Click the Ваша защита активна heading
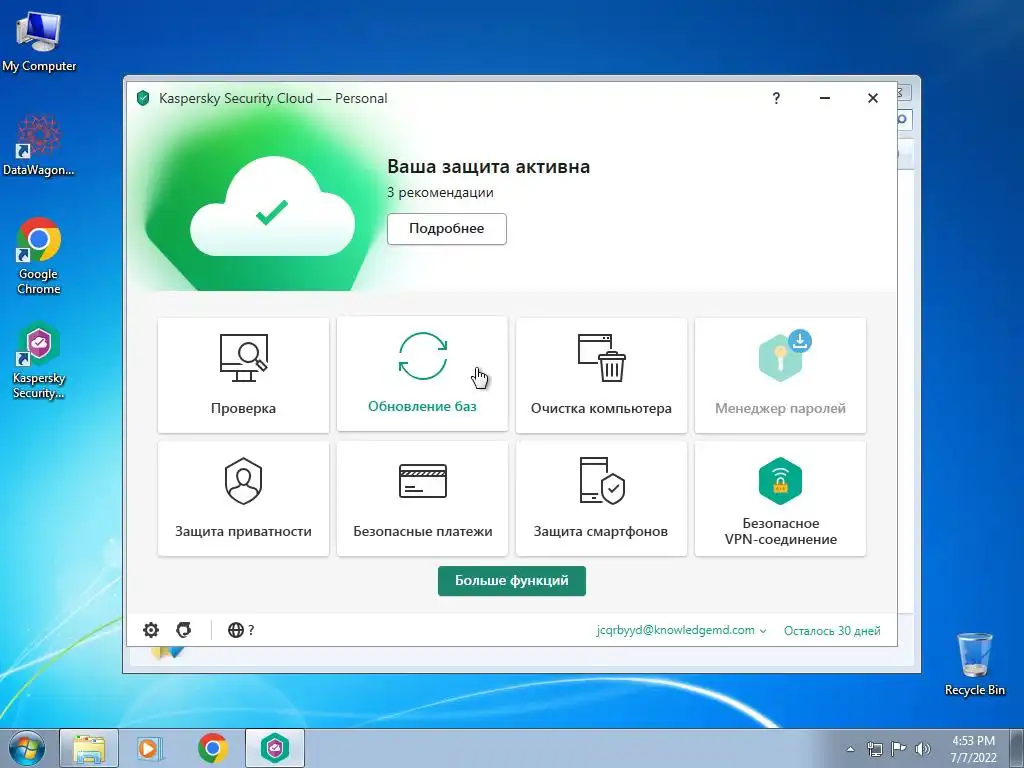 pos(488,167)
